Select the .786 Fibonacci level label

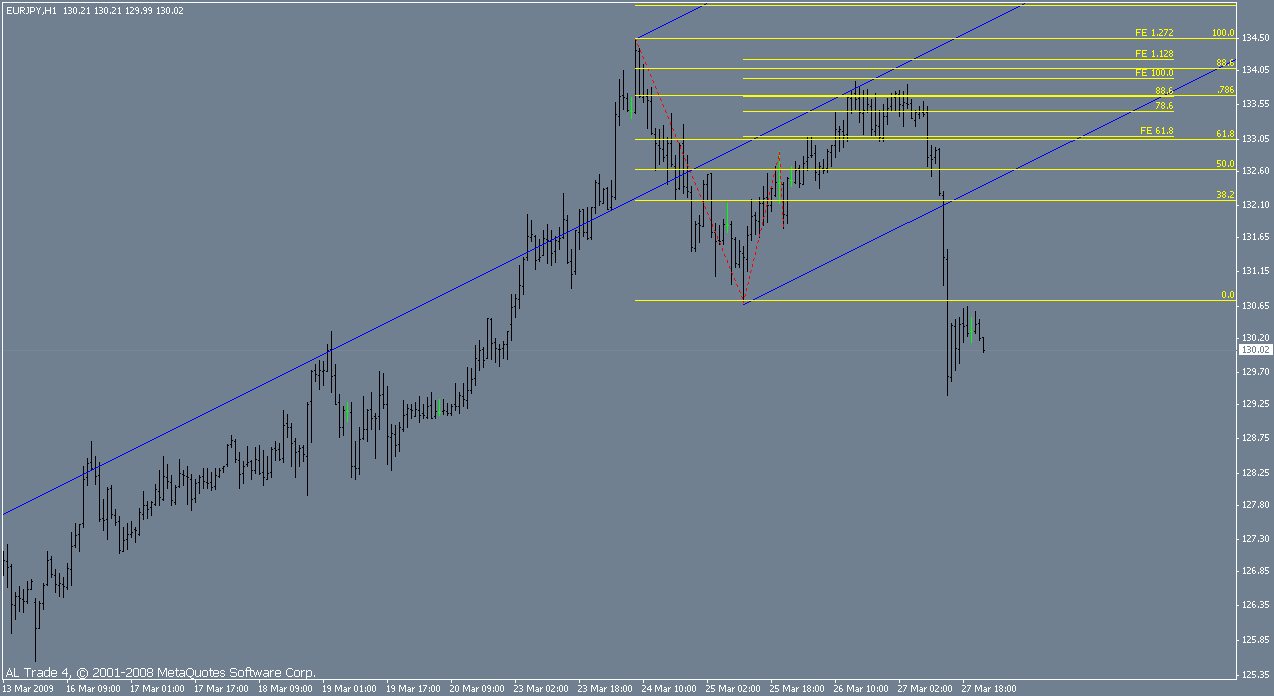(x=1226, y=90)
